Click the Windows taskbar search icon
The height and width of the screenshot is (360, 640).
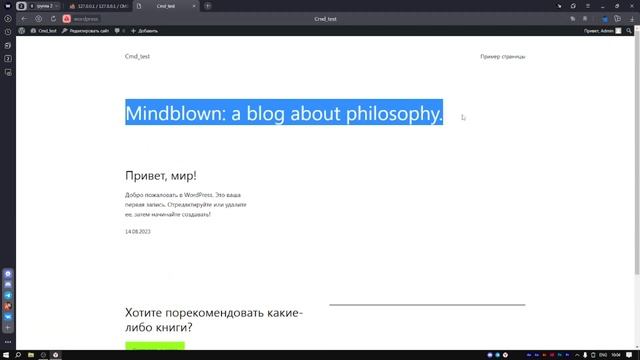point(18,355)
